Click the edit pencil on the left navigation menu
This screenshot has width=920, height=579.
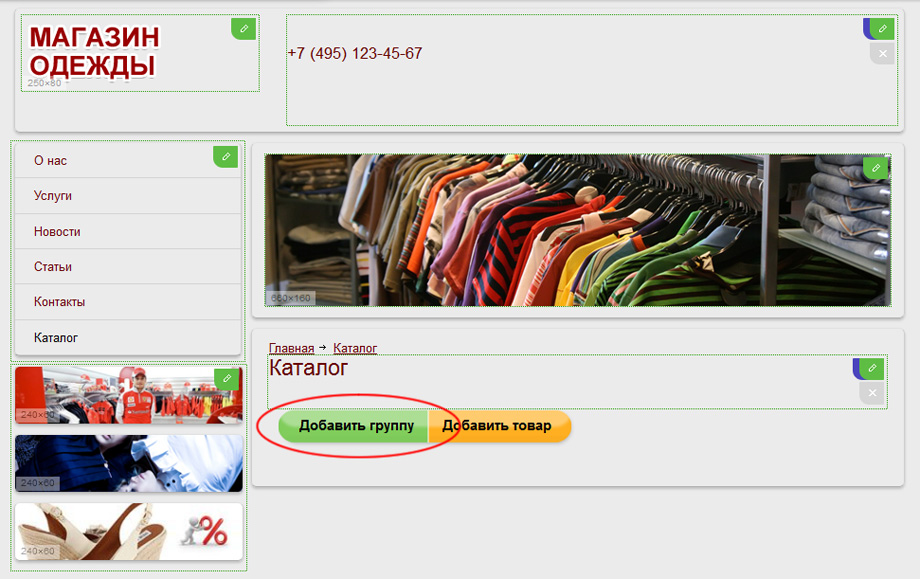click(x=227, y=157)
